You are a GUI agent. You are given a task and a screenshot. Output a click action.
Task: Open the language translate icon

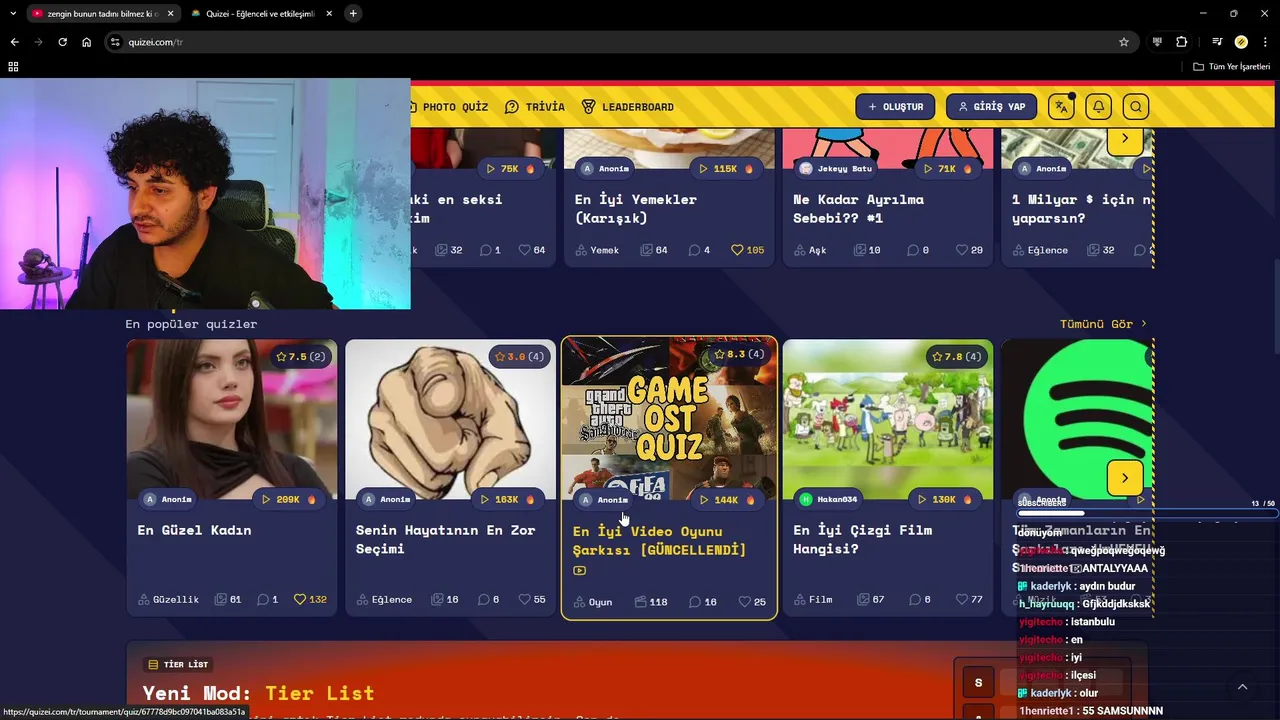click(1061, 107)
